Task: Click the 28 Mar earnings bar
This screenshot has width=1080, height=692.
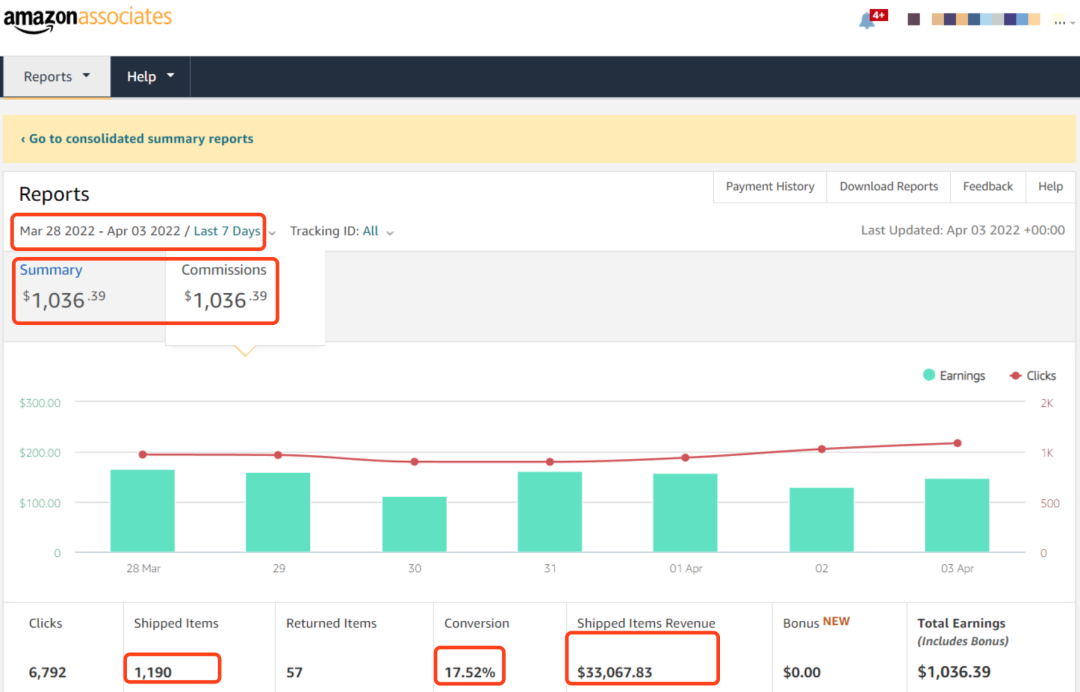Action: tap(143, 511)
